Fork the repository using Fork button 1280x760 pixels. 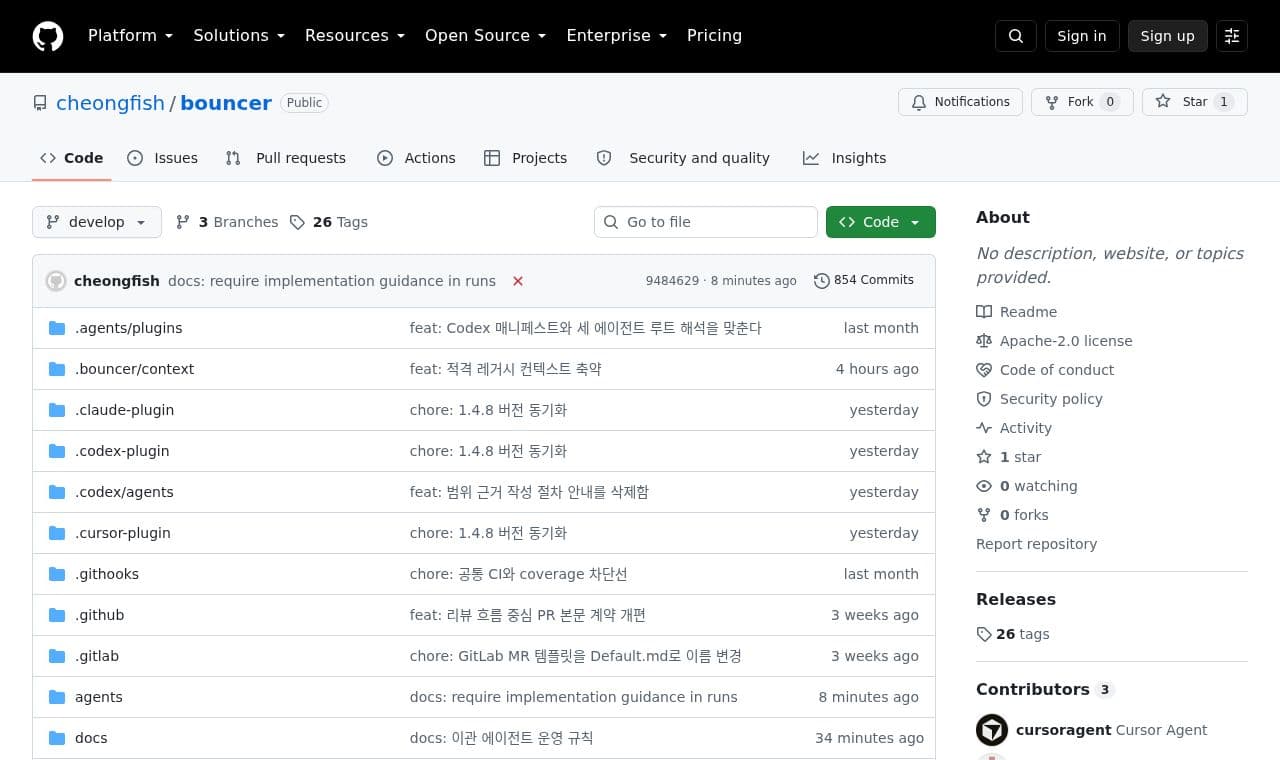click(1082, 102)
